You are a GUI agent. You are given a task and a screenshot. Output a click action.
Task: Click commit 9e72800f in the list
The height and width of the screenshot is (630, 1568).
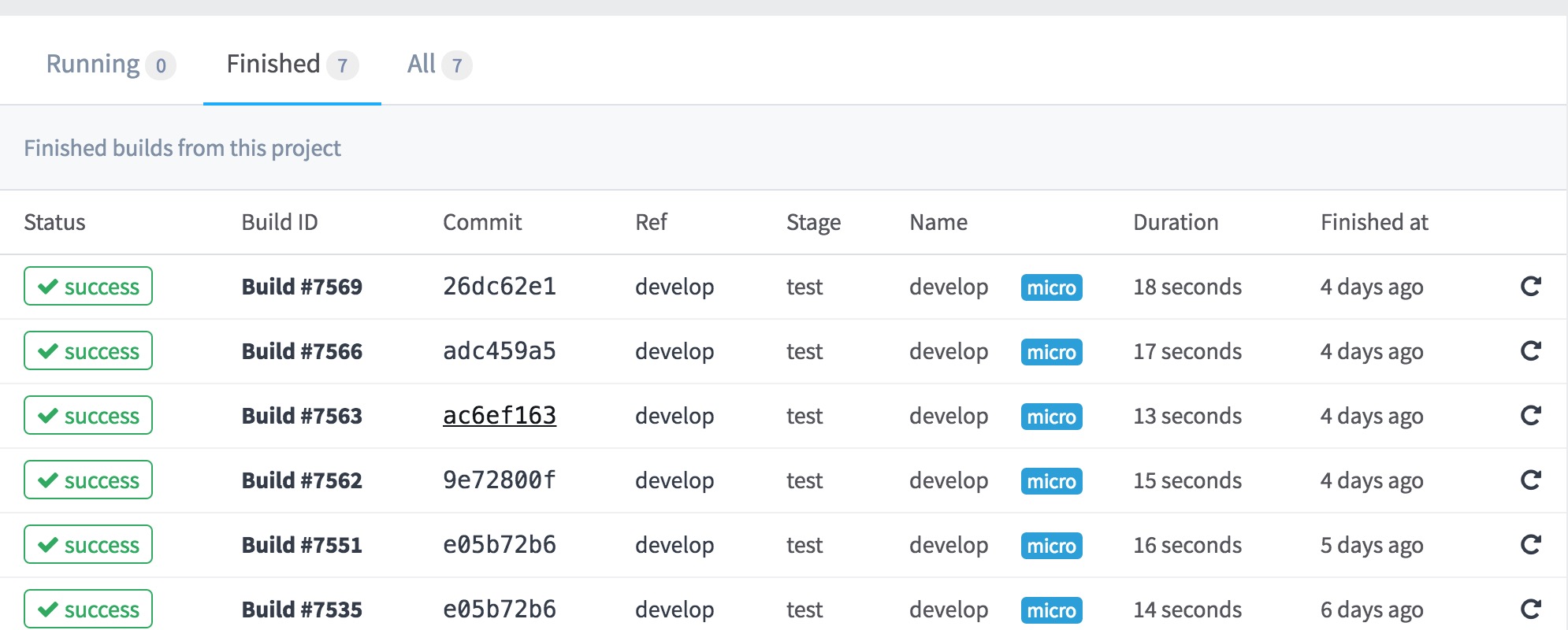[500, 480]
